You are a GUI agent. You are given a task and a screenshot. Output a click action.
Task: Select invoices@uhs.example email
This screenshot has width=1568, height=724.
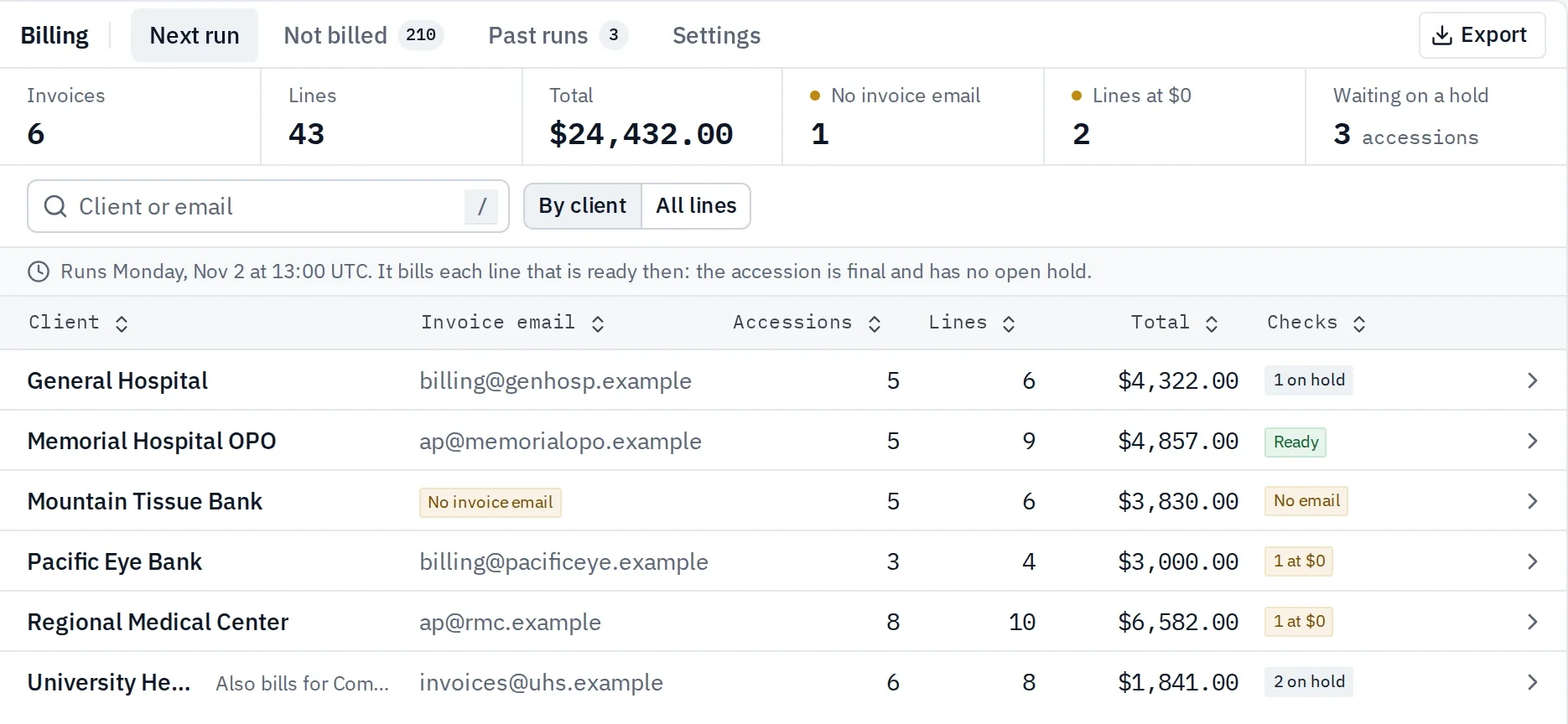tap(541, 683)
